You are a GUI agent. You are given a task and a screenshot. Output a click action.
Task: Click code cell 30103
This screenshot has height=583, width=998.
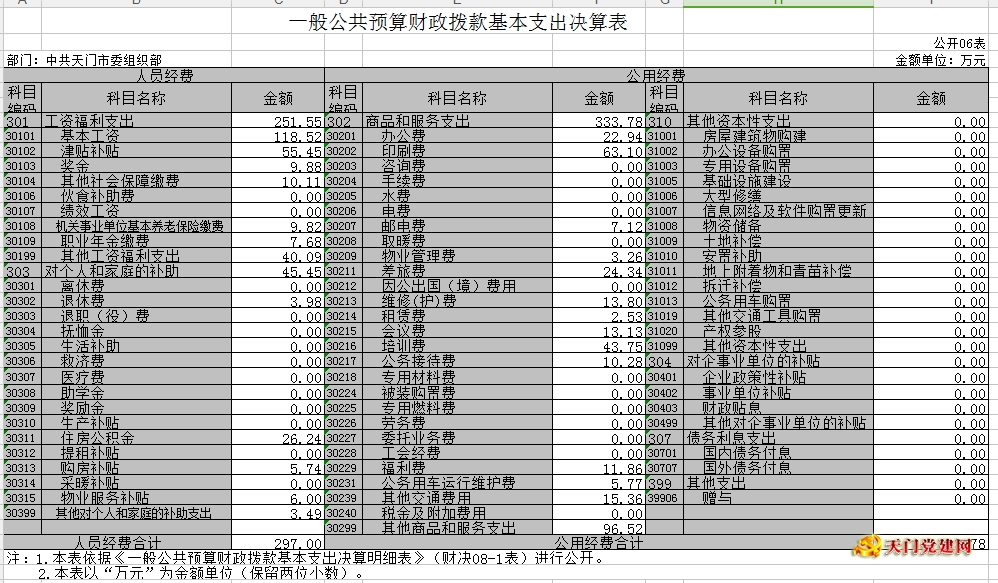pyautogui.click(x=22, y=165)
